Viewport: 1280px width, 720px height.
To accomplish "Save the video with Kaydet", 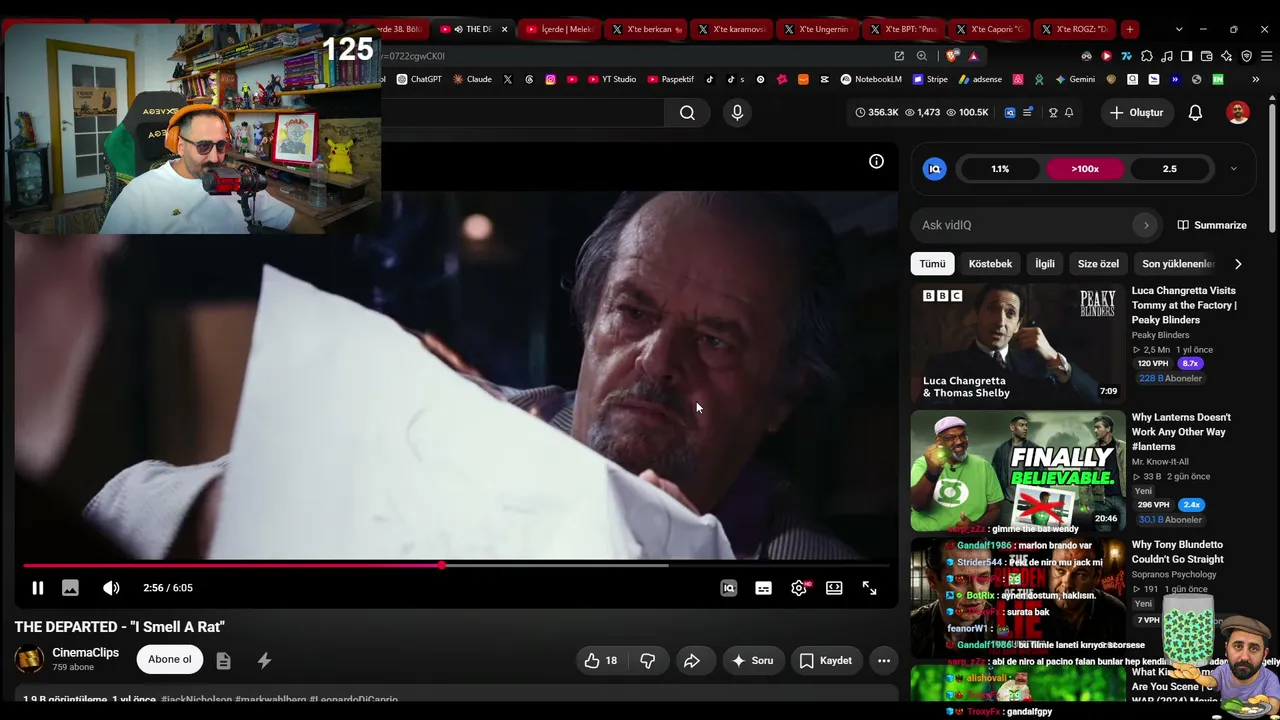I will pyautogui.click(x=826, y=660).
